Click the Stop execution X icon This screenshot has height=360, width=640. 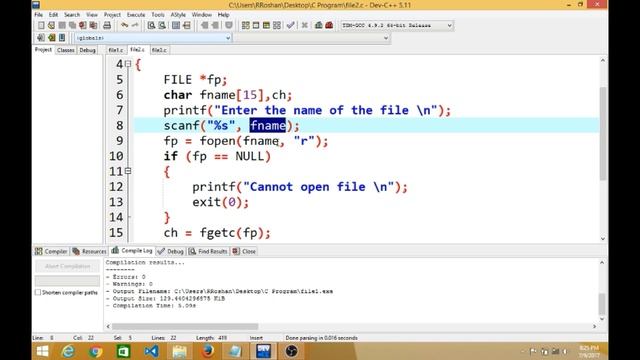click(x=304, y=25)
